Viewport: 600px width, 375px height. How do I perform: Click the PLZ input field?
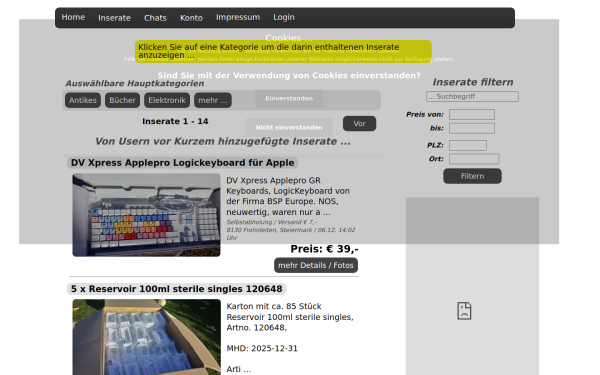point(468,145)
